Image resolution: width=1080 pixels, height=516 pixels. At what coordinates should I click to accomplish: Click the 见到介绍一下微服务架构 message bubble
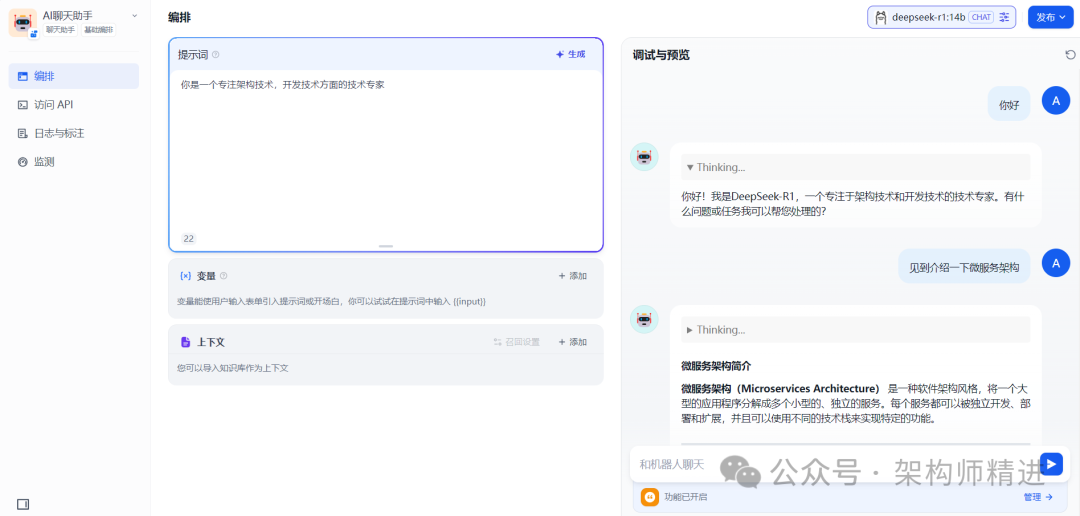tap(964, 266)
